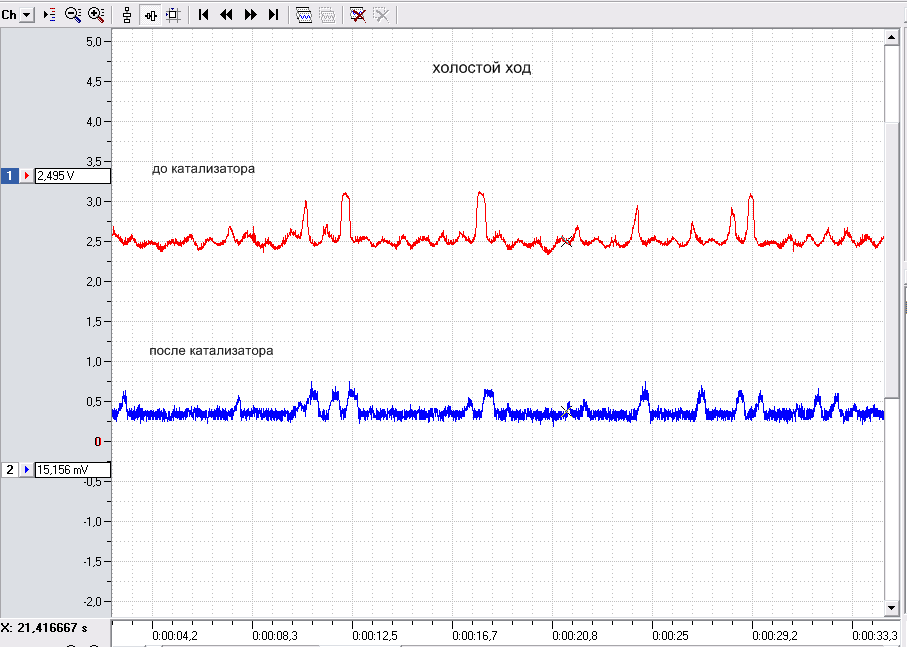Click the 0:00:12,5 time label
The width and height of the screenshot is (907, 647).
[375, 636]
